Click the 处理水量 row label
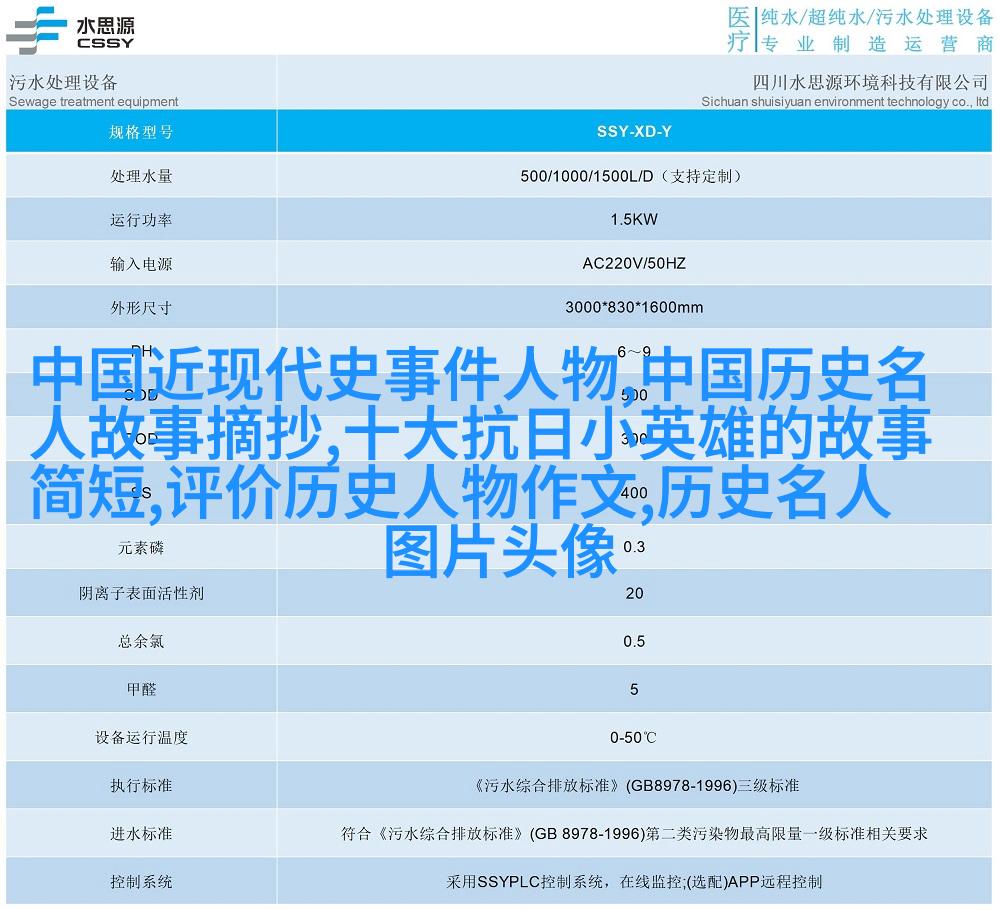The width and height of the screenshot is (1000, 910). pyautogui.click(x=141, y=176)
